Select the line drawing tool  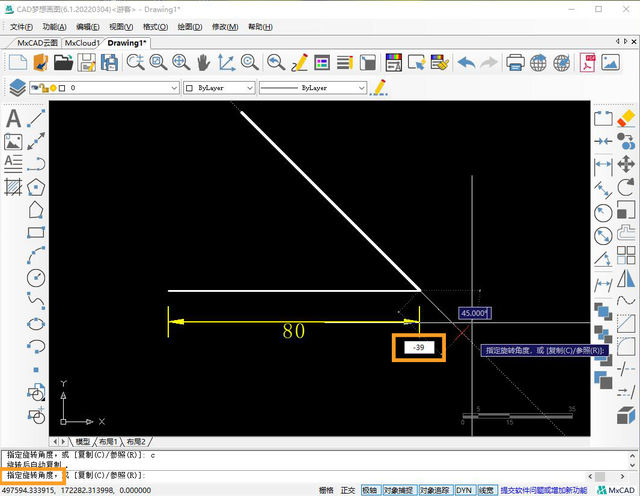(x=36, y=118)
